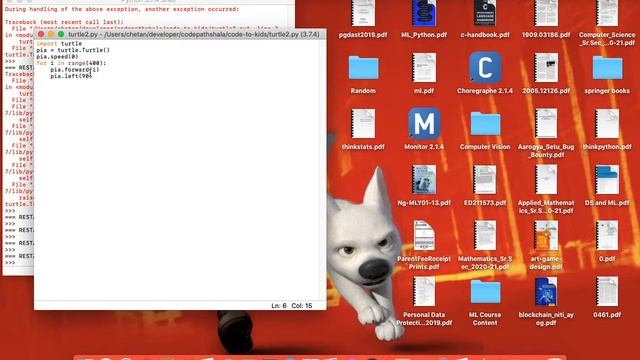Open thinkpython.pdf desktop file

tap(607, 124)
